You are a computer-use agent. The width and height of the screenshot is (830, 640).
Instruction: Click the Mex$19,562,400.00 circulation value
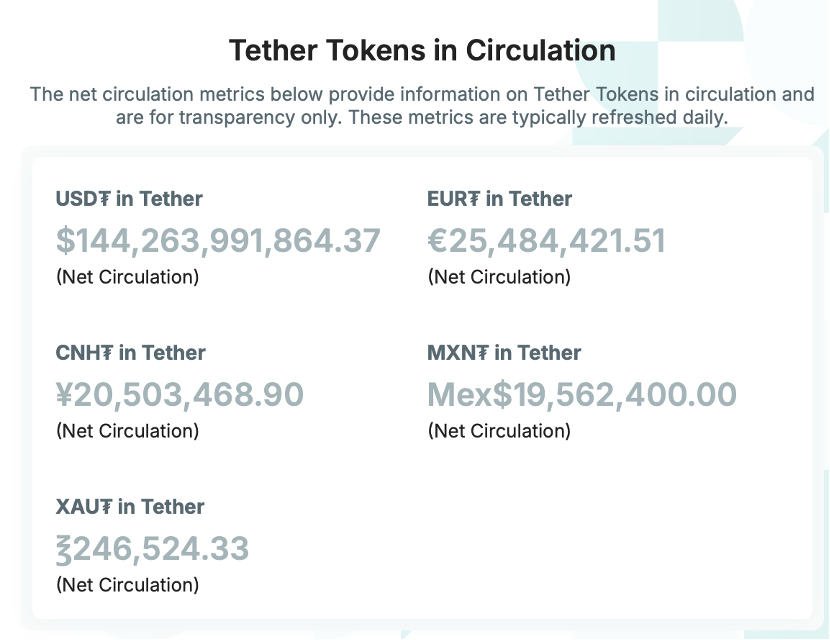tap(582, 395)
